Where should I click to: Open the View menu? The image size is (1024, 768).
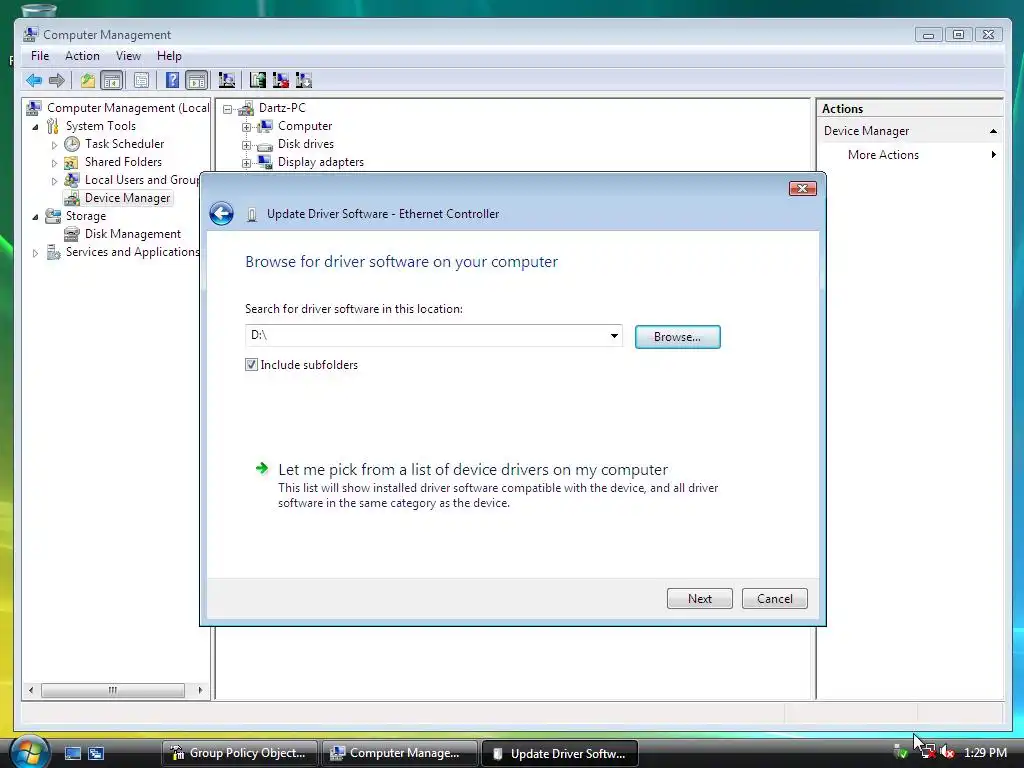tap(128, 56)
